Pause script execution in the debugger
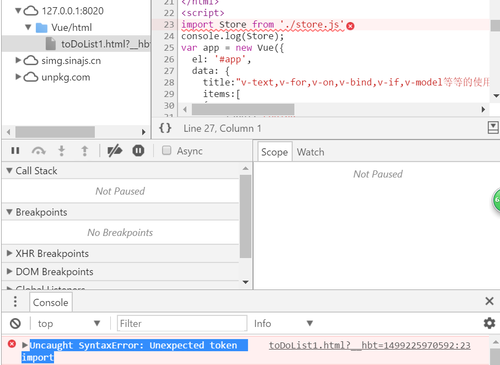 click(x=15, y=151)
